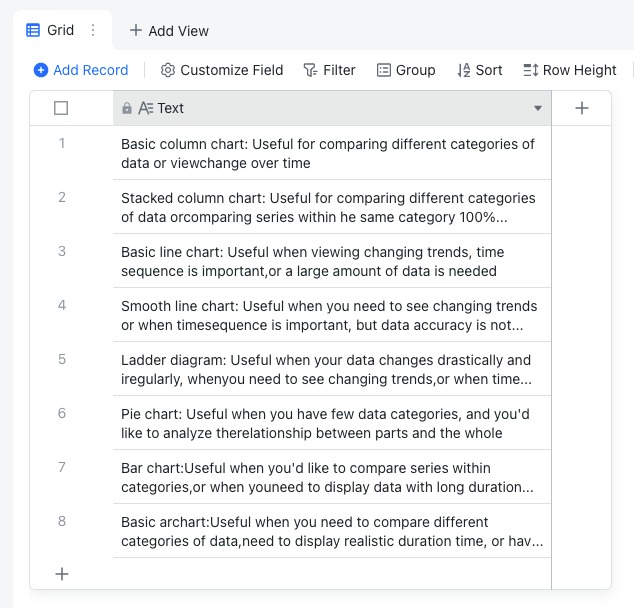
Task: Open Grid view three-dot options menu
Action: coord(93,30)
